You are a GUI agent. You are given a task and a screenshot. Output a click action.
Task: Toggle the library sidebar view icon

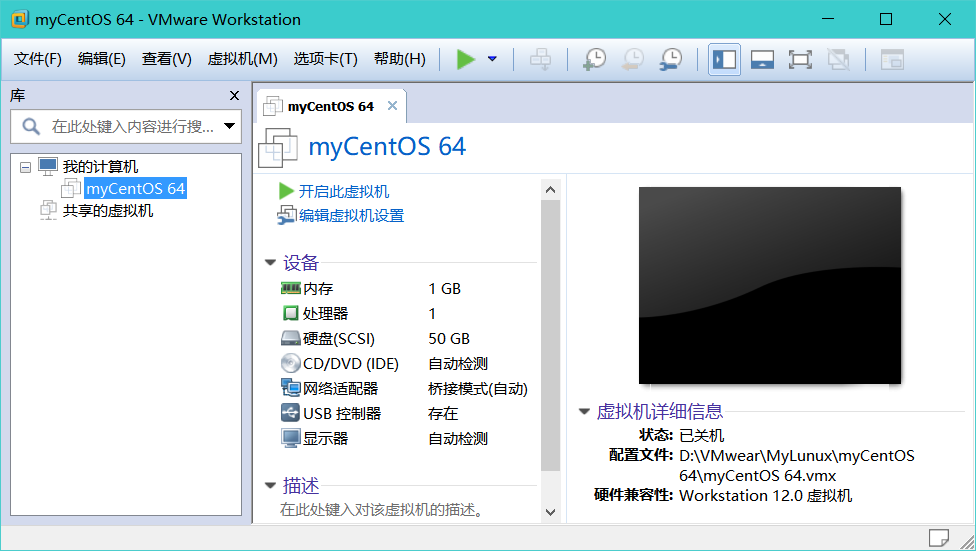tap(725, 60)
